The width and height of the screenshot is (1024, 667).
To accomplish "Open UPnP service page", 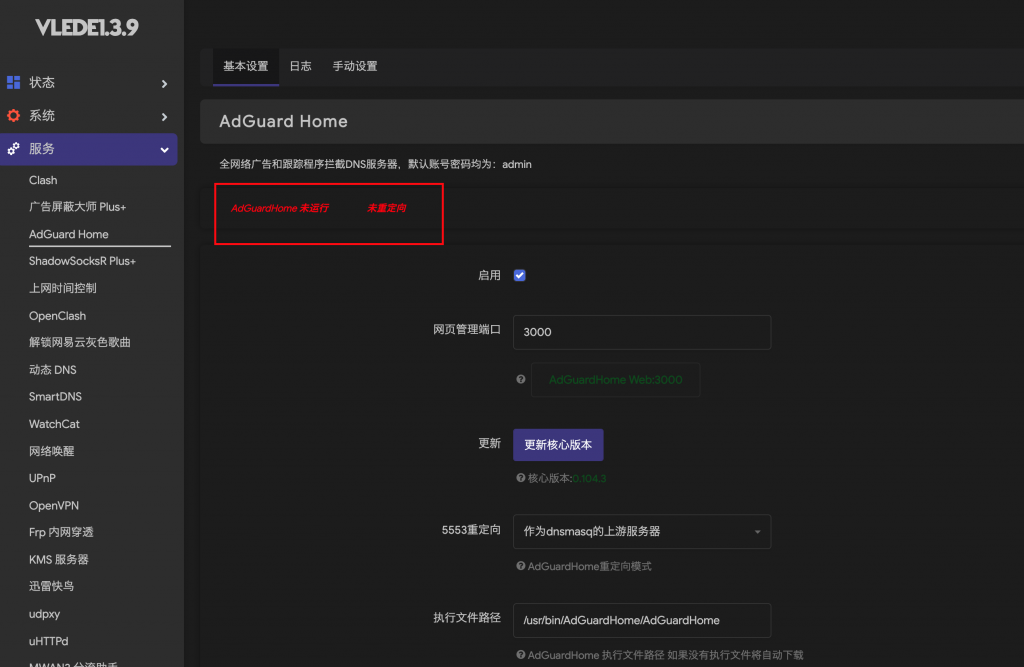I will (x=42, y=478).
